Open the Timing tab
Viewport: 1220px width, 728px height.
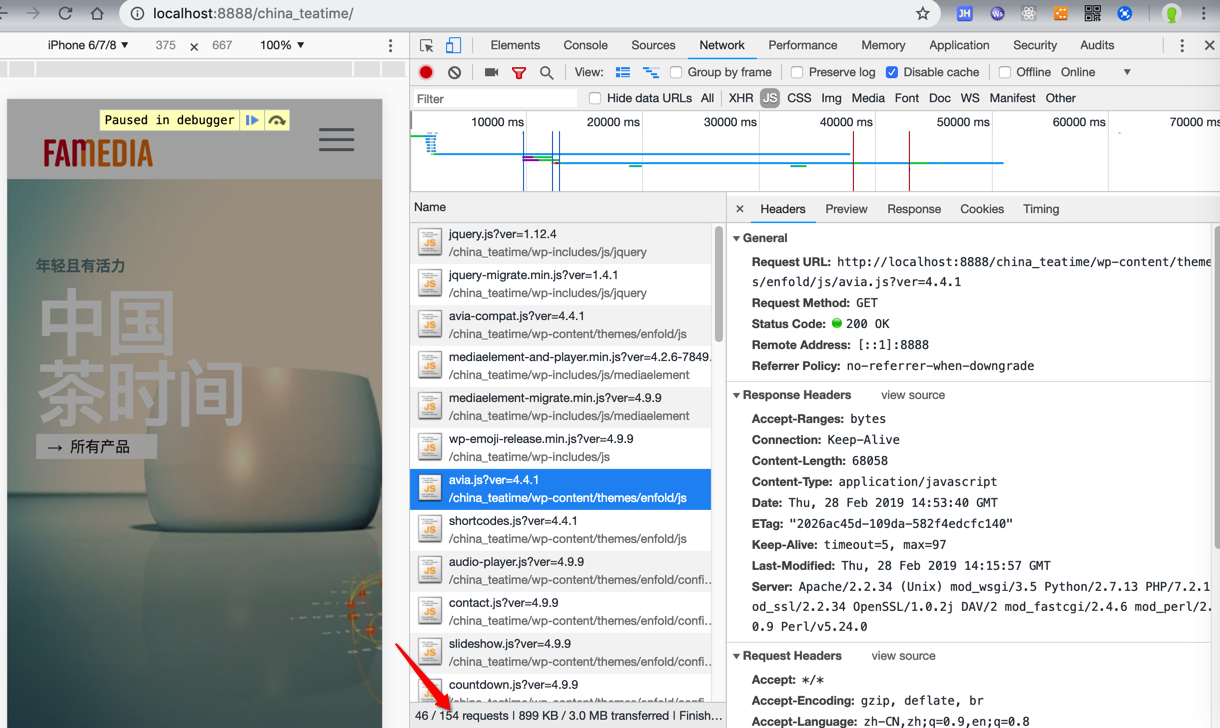tap(1041, 209)
